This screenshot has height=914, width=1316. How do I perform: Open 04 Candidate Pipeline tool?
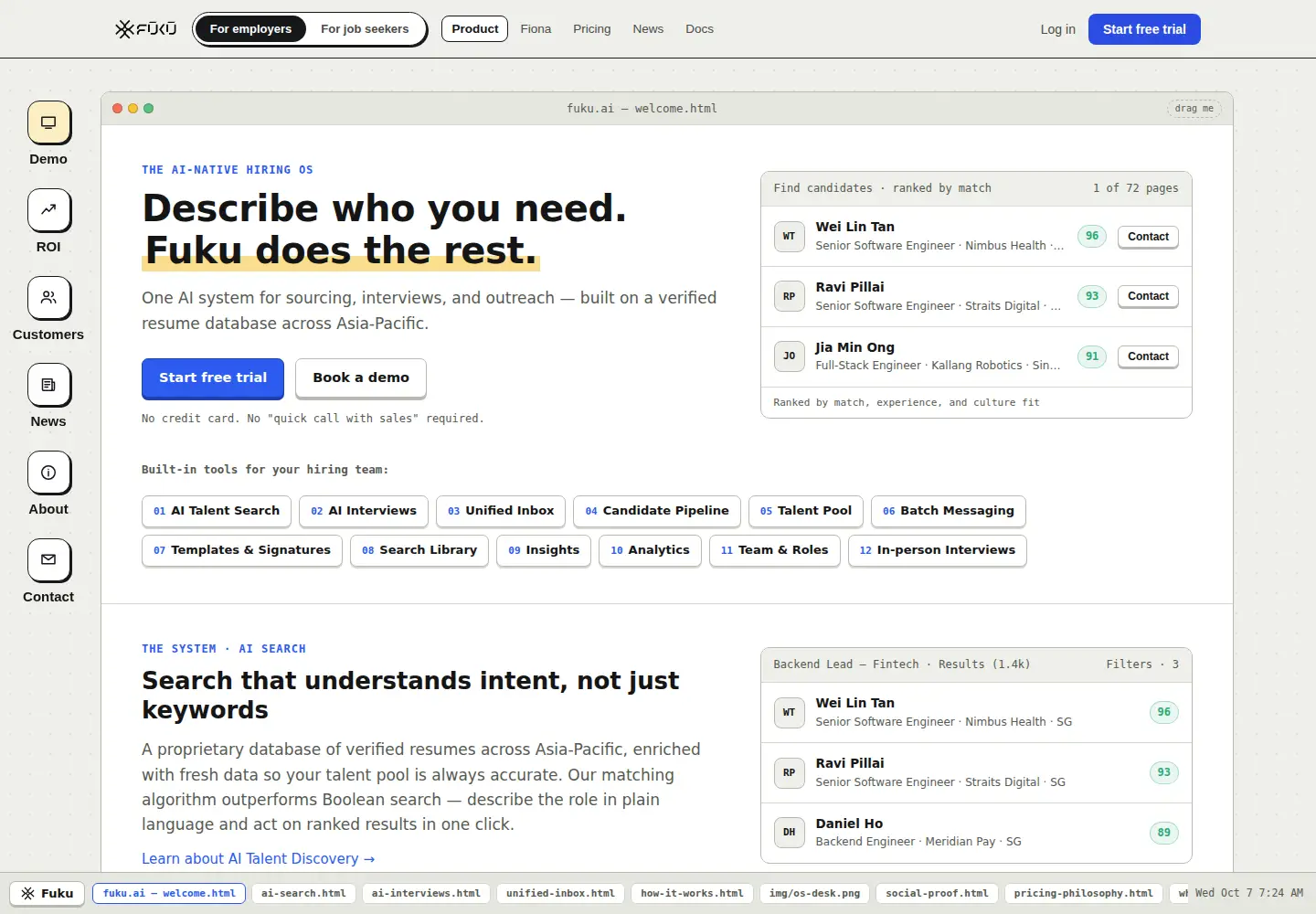click(657, 511)
